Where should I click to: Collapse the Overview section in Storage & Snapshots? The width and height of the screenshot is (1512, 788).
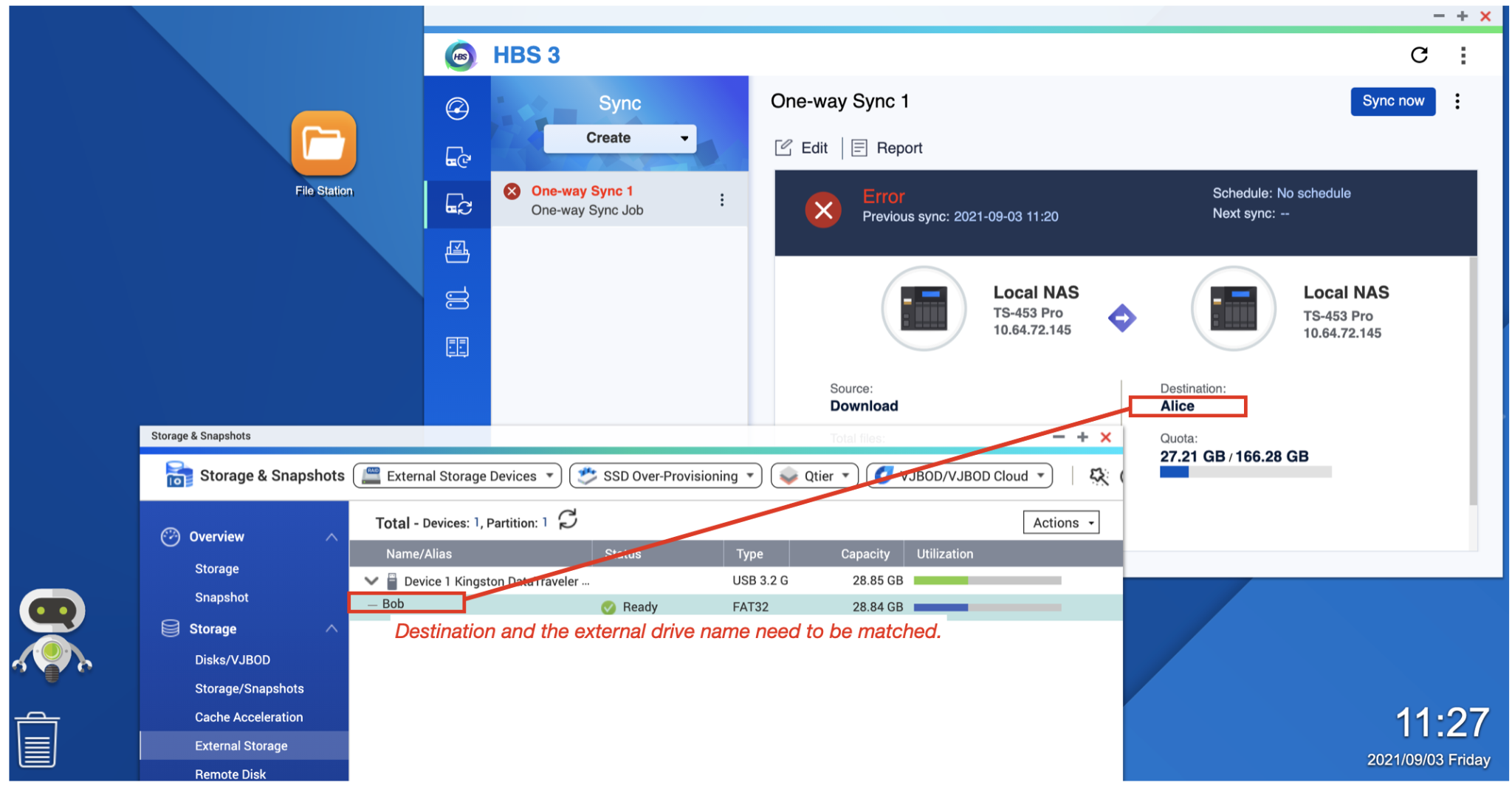331,536
